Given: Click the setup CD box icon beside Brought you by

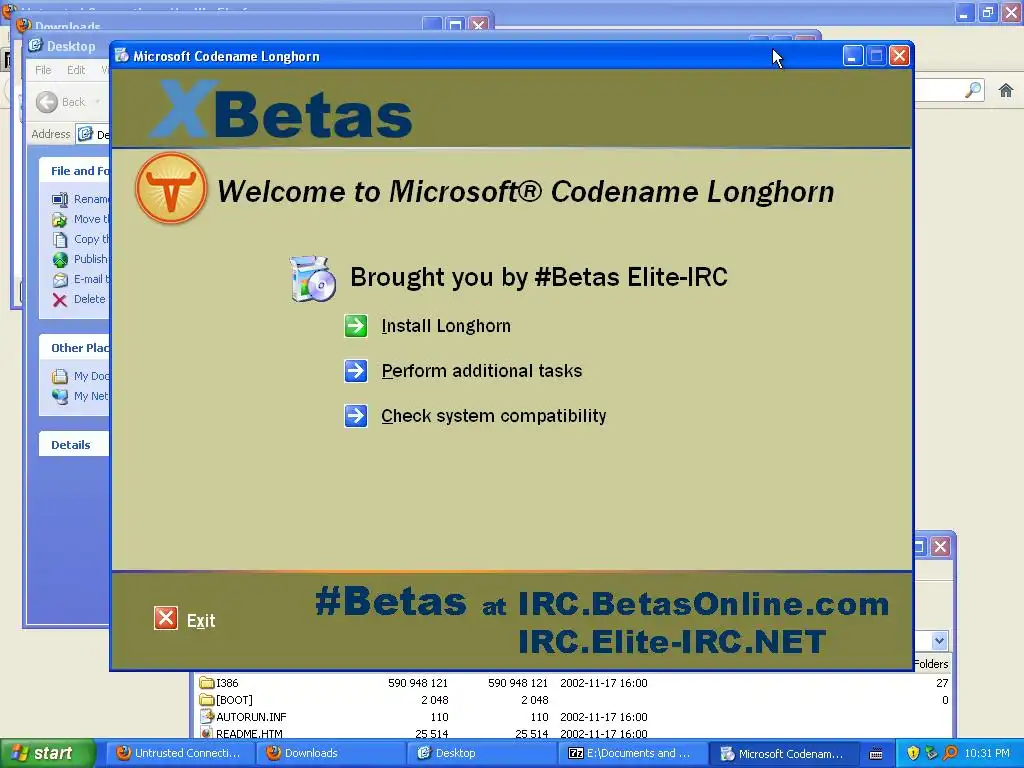Looking at the screenshot, I should click(x=313, y=278).
